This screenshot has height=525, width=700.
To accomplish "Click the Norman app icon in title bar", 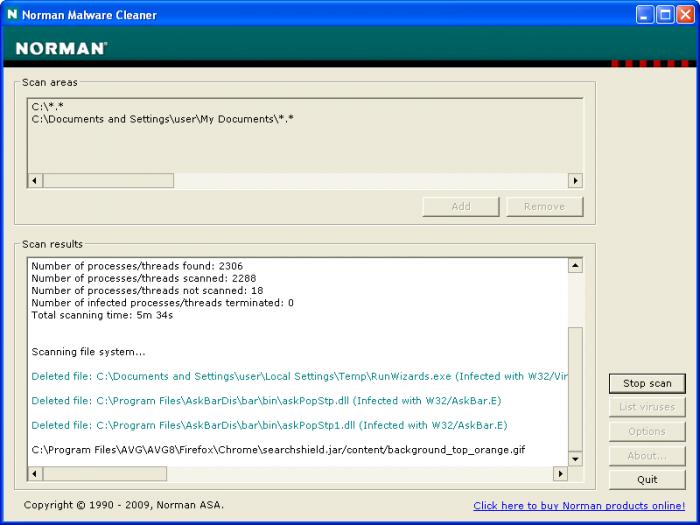I will point(12,15).
